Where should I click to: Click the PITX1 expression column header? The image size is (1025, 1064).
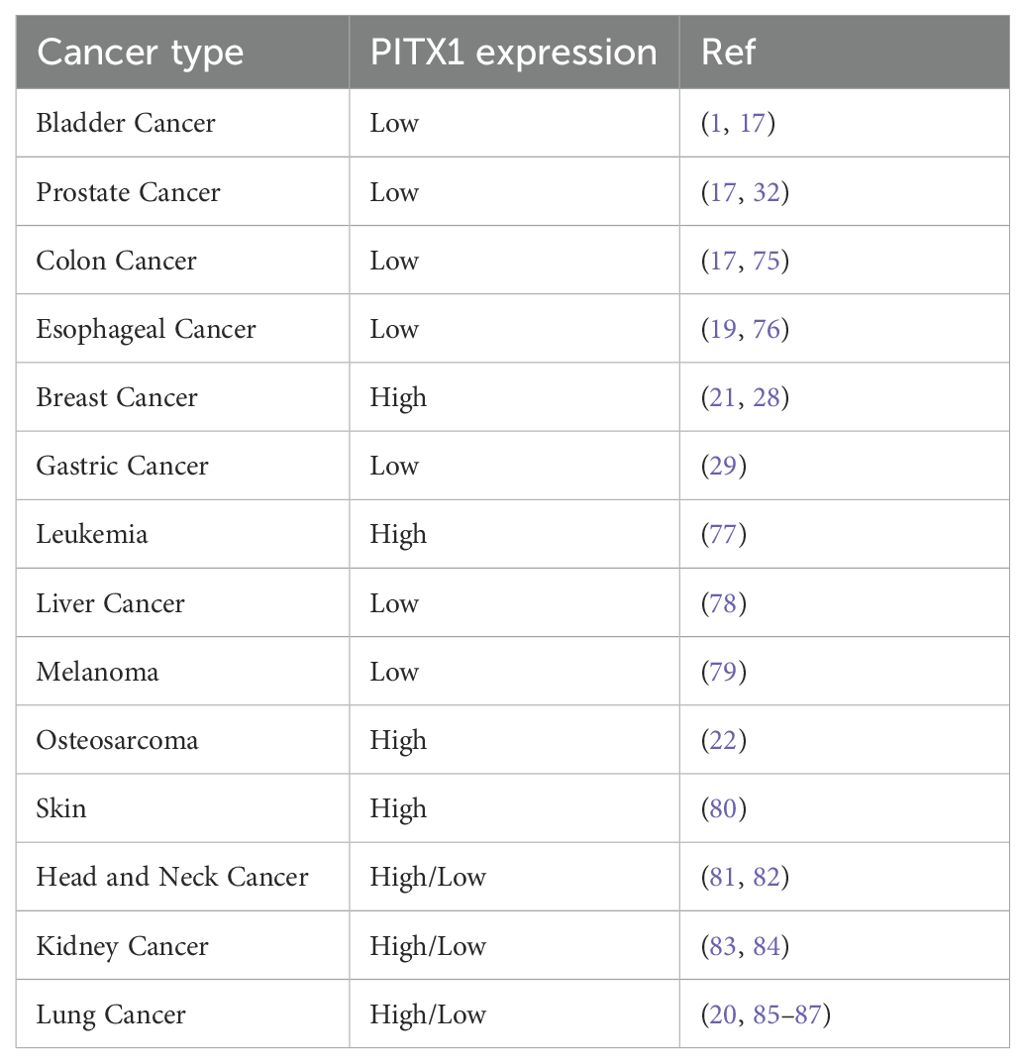(x=514, y=52)
